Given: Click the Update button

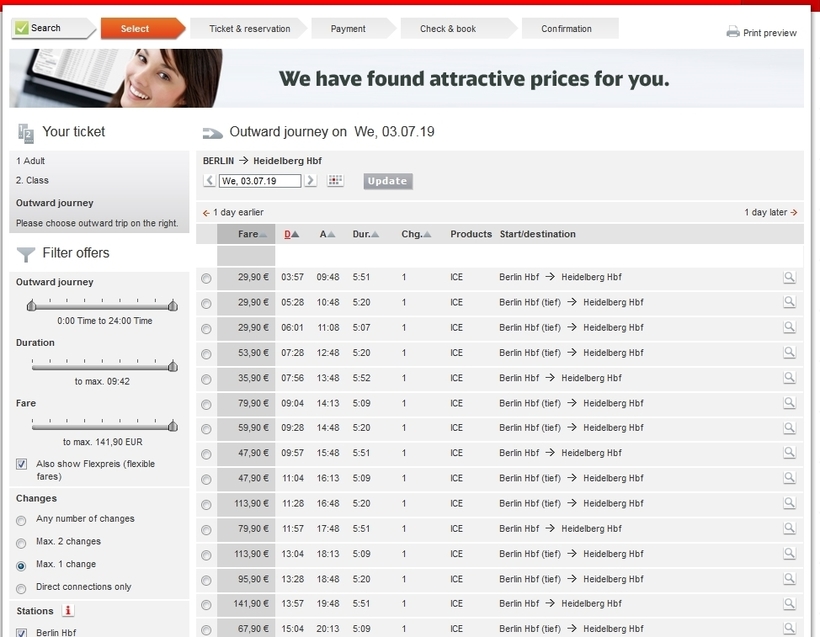Looking at the screenshot, I should (x=388, y=181).
